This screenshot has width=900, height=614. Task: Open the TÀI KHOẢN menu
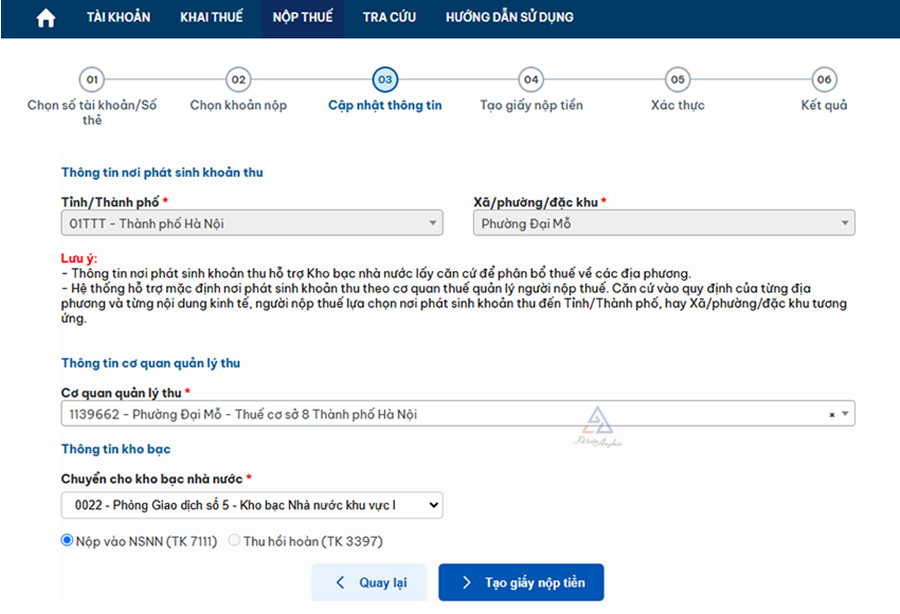coord(118,18)
